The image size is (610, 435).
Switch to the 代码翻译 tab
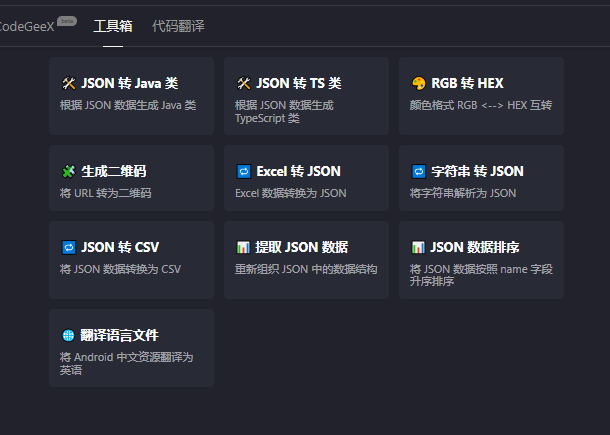178,26
